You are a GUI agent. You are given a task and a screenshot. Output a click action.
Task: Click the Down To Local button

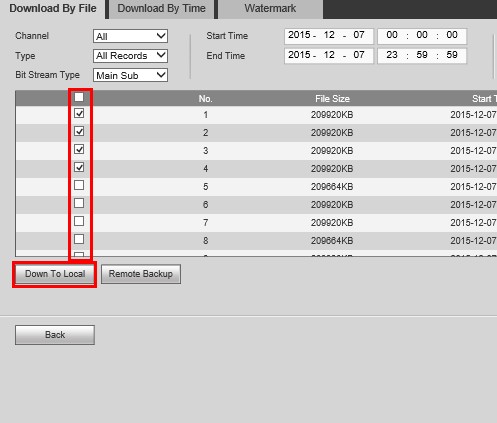point(55,274)
